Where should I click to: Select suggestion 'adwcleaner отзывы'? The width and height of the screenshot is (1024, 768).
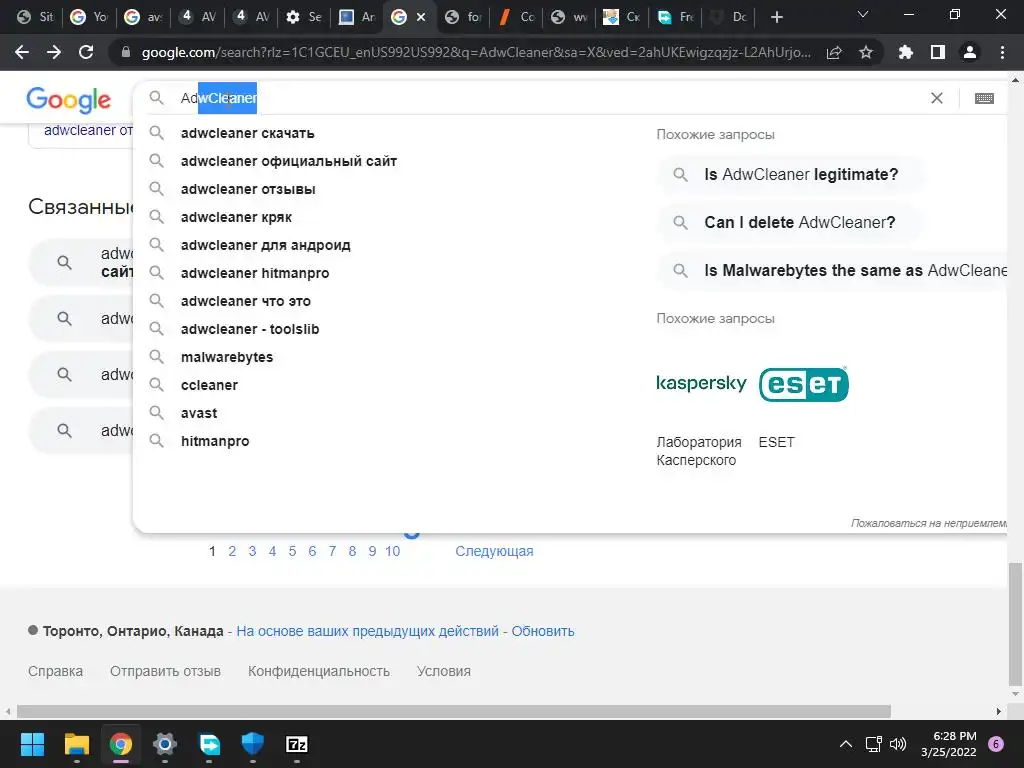pyautogui.click(x=248, y=189)
